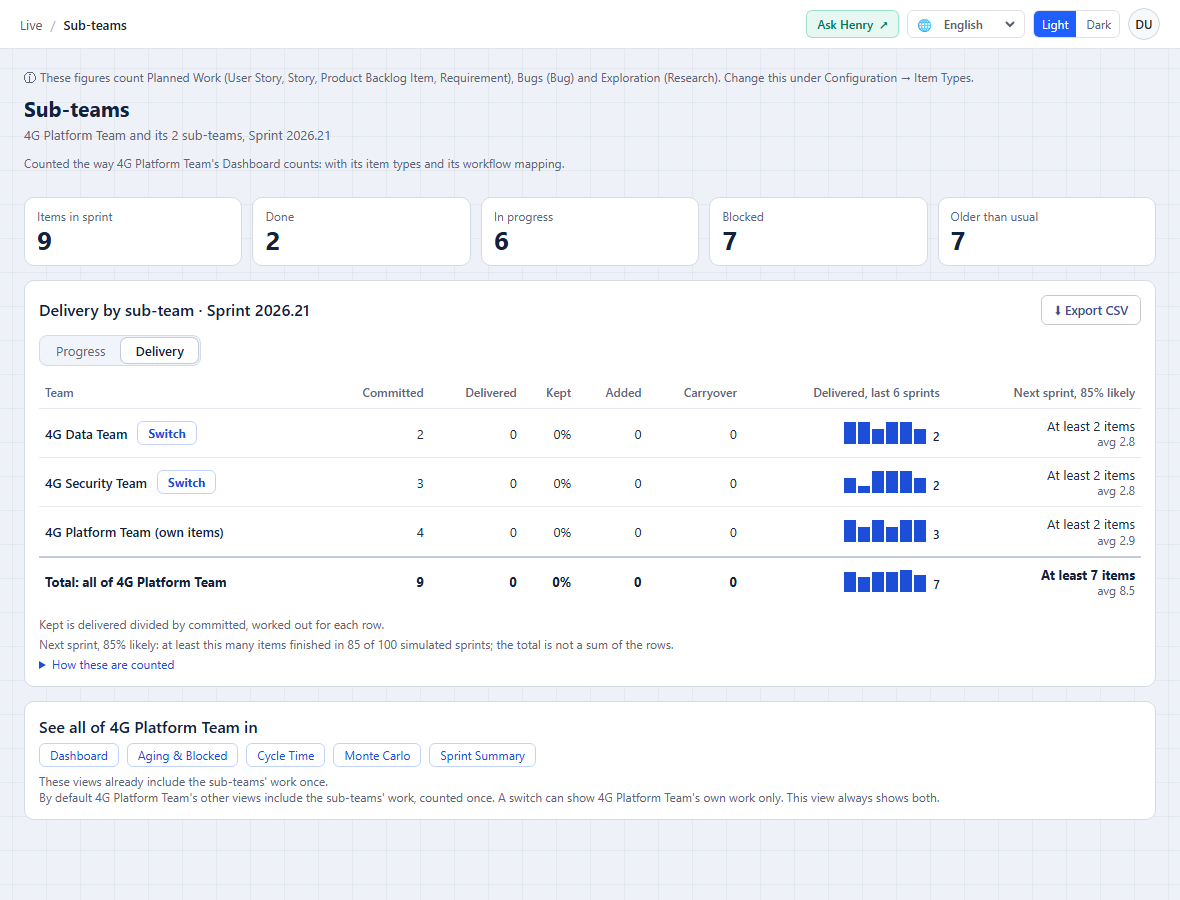Click the 'Sub-teams' page heading

[77, 110]
